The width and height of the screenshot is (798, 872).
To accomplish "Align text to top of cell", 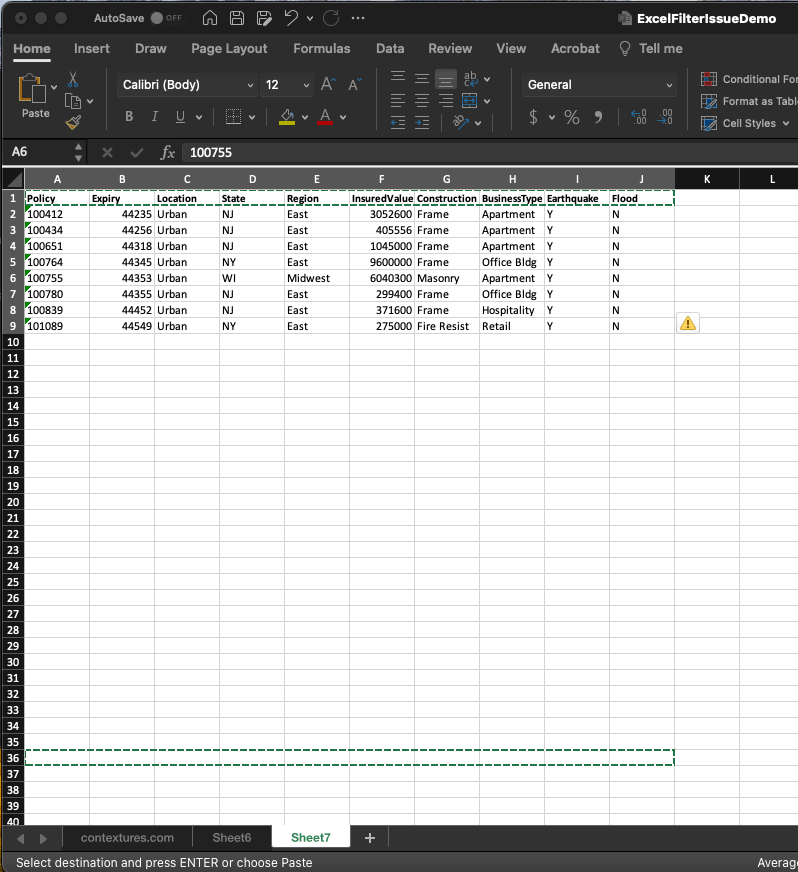I will tap(398, 77).
